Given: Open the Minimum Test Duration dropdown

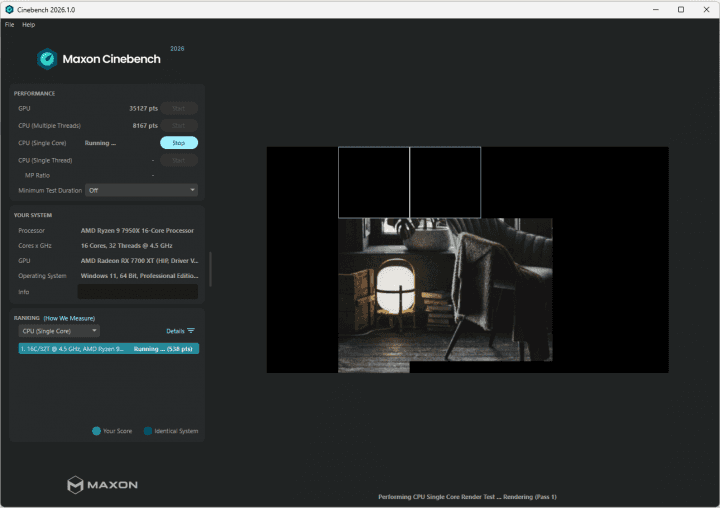Looking at the screenshot, I should coord(141,190).
